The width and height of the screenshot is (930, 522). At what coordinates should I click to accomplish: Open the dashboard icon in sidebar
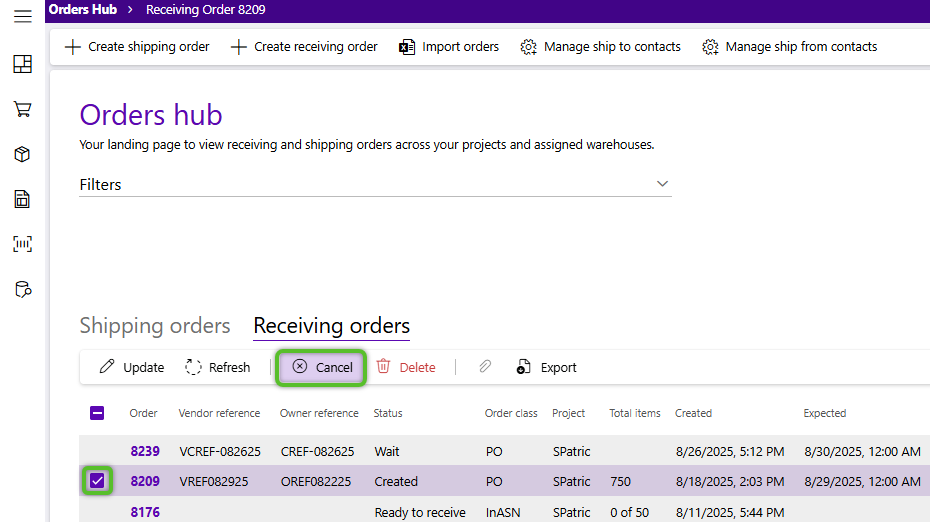point(22,65)
